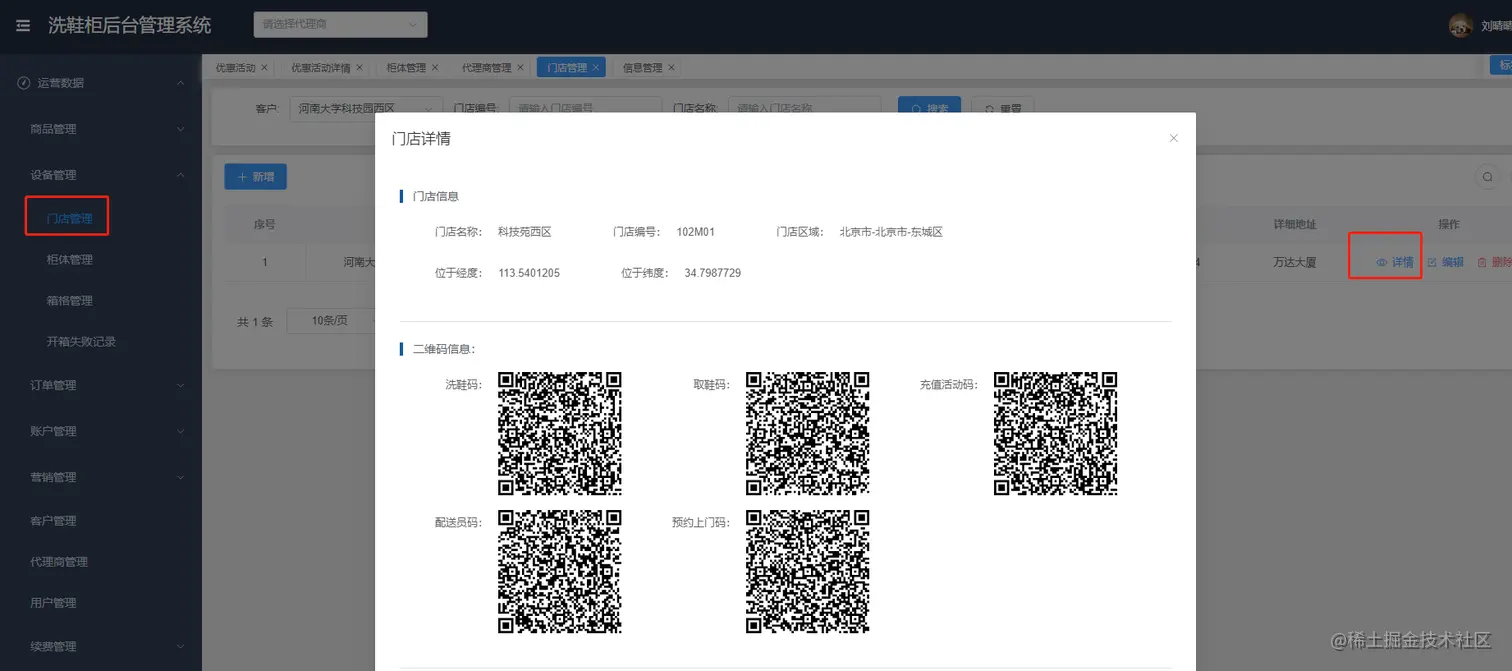The image size is (1512, 671).
Task: Click the region value 北京市-北京市-东城区
Action: point(891,232)
